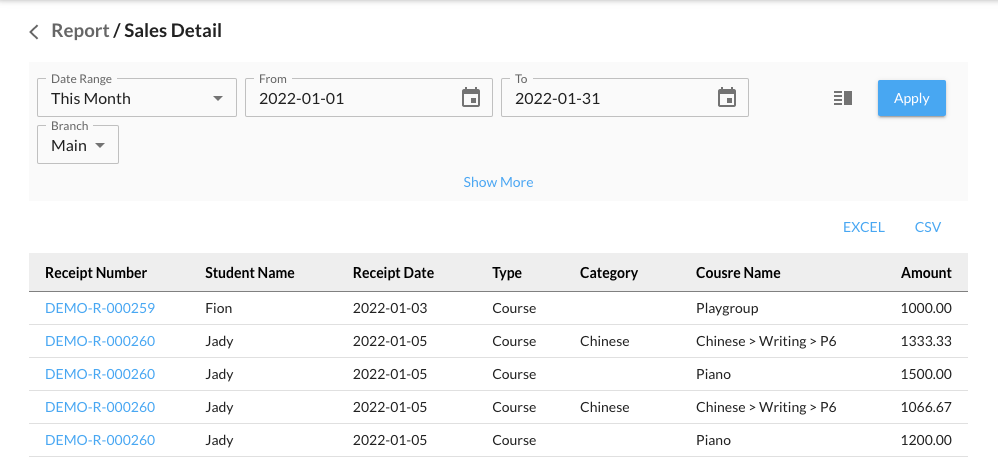Click the back arrow chevron
This screenshot has height=458, width=998.
point(34,32)
